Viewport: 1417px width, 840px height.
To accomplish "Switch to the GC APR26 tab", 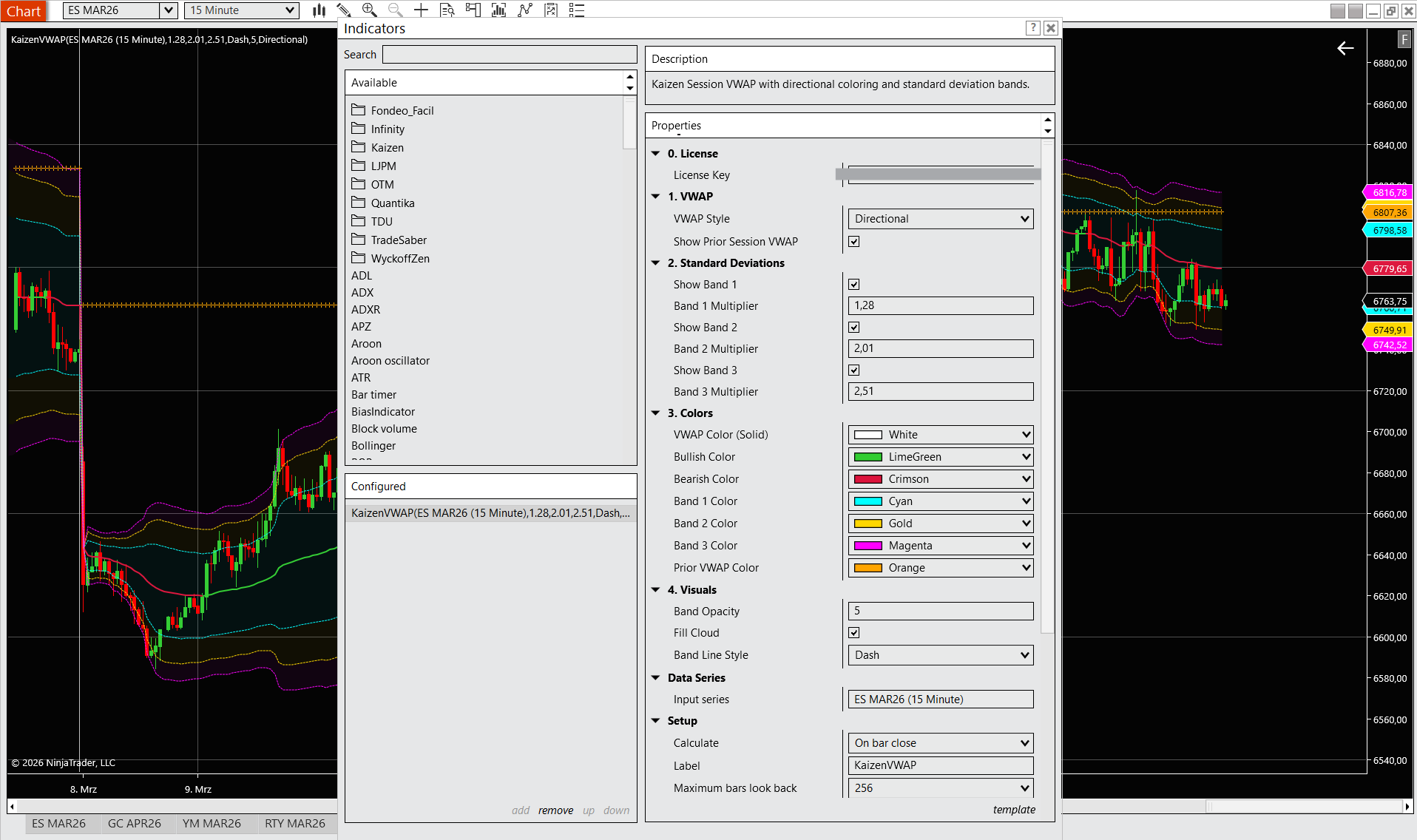I will [x=135, y=823].
